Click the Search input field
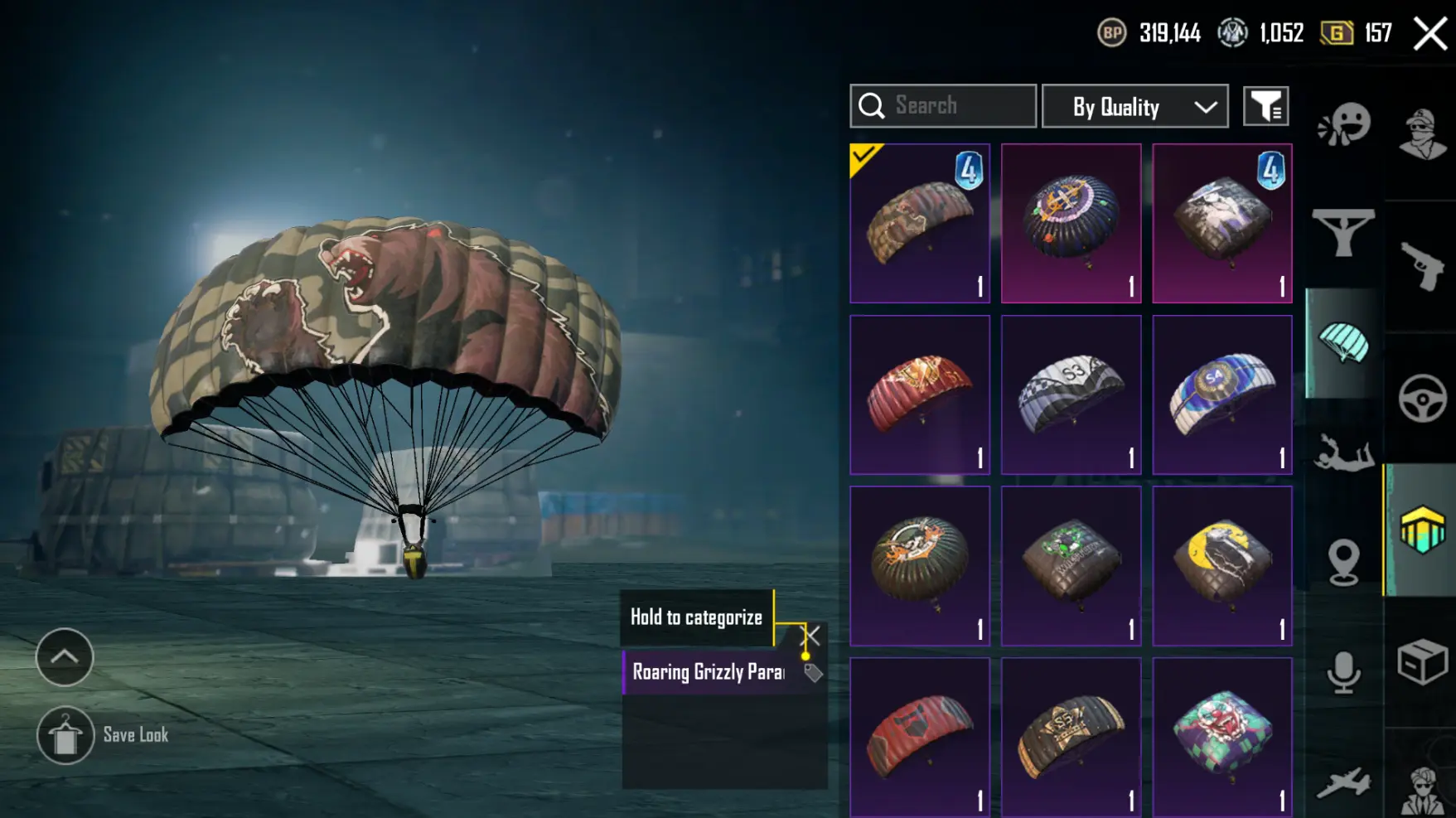Image resolution: width=1456 pixels, height=818 pixels. [943, 106]
